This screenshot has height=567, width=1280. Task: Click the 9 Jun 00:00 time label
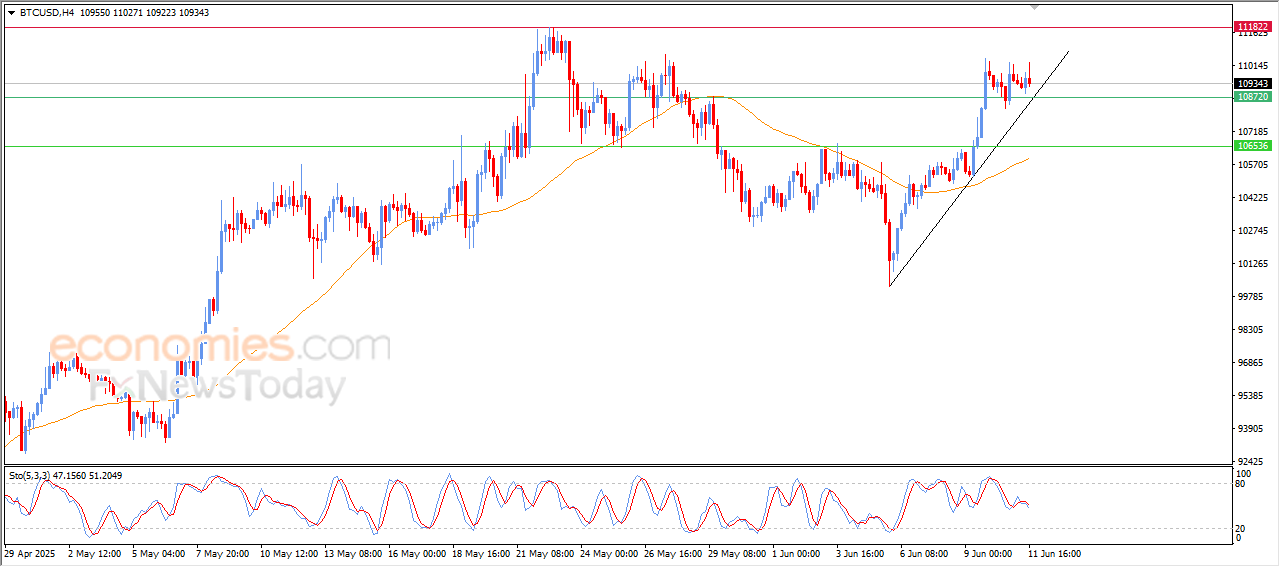(990, 553)
